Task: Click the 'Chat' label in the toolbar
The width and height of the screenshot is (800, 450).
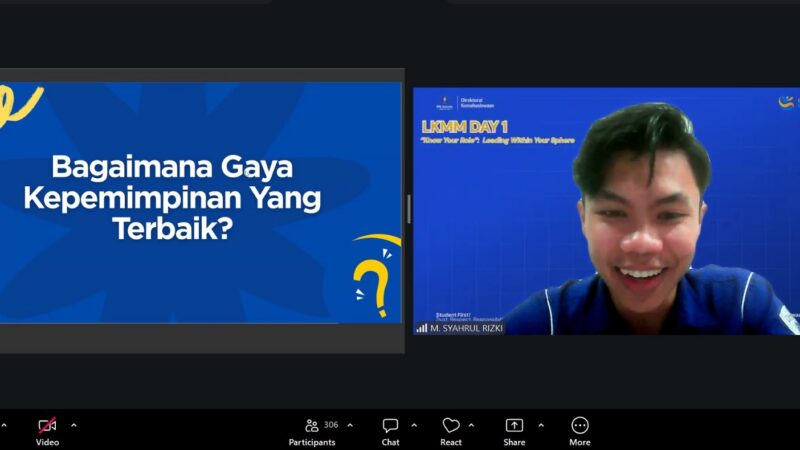Action: tap(390, 442)
